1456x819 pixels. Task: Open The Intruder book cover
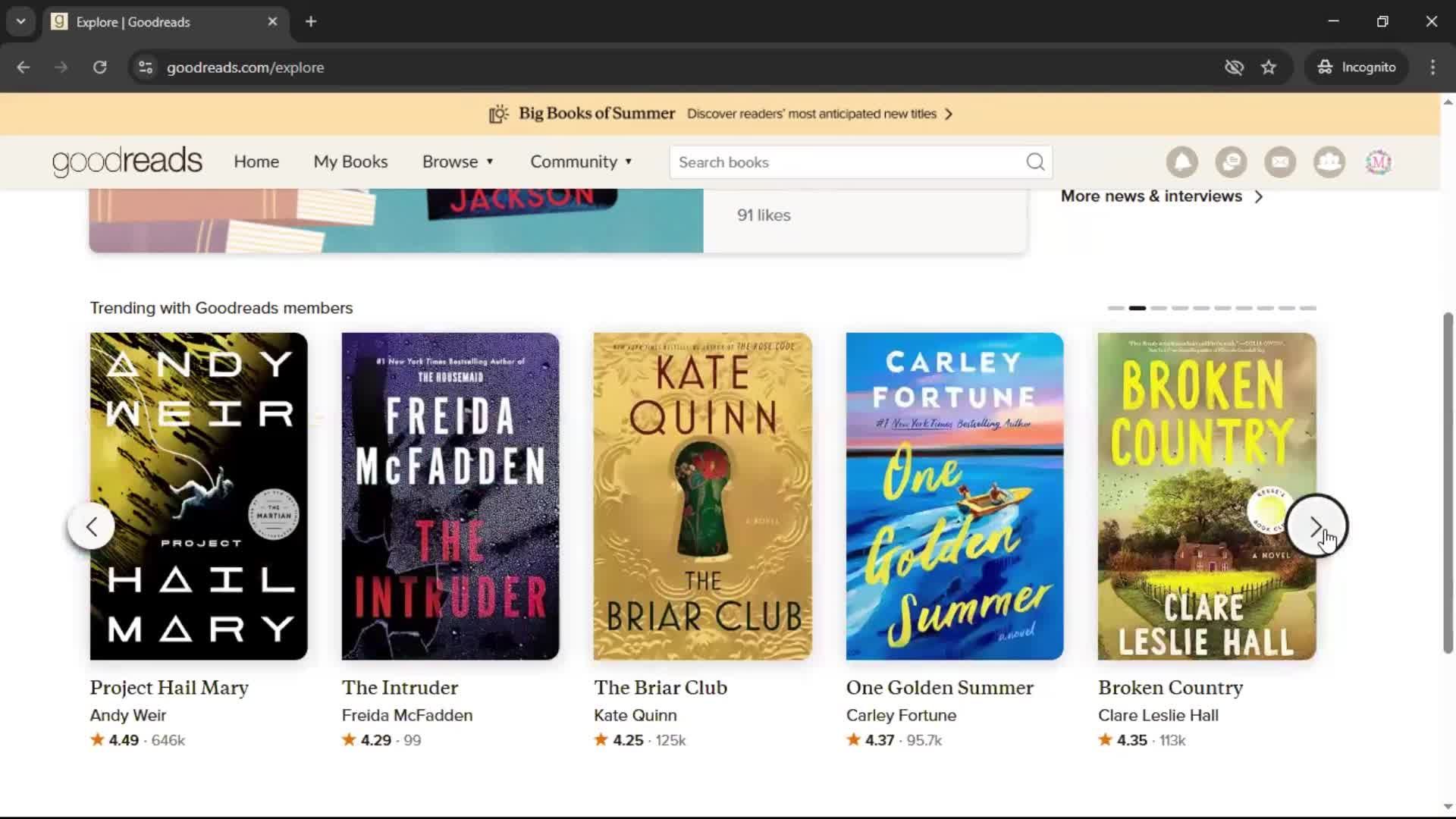click(x=450, y=496)
